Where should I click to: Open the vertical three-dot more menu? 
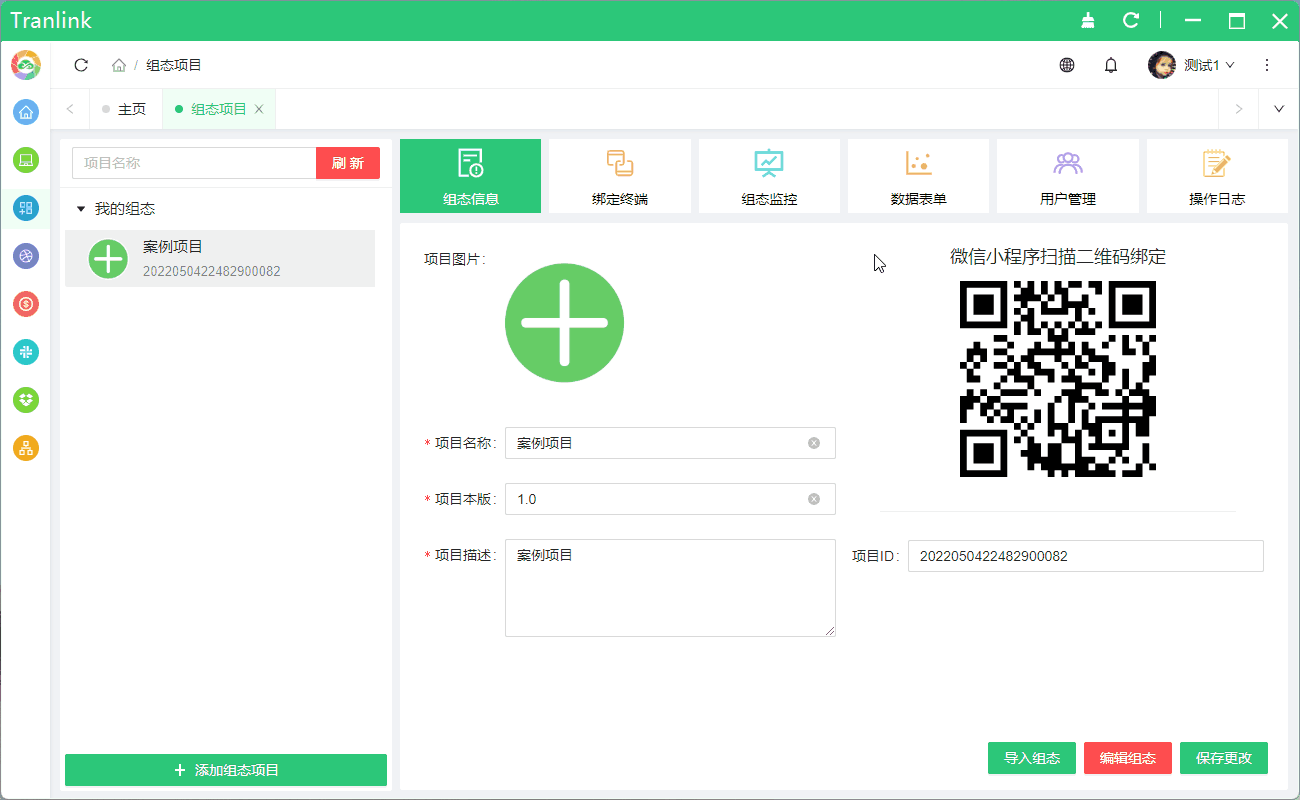pos(1267,65)
